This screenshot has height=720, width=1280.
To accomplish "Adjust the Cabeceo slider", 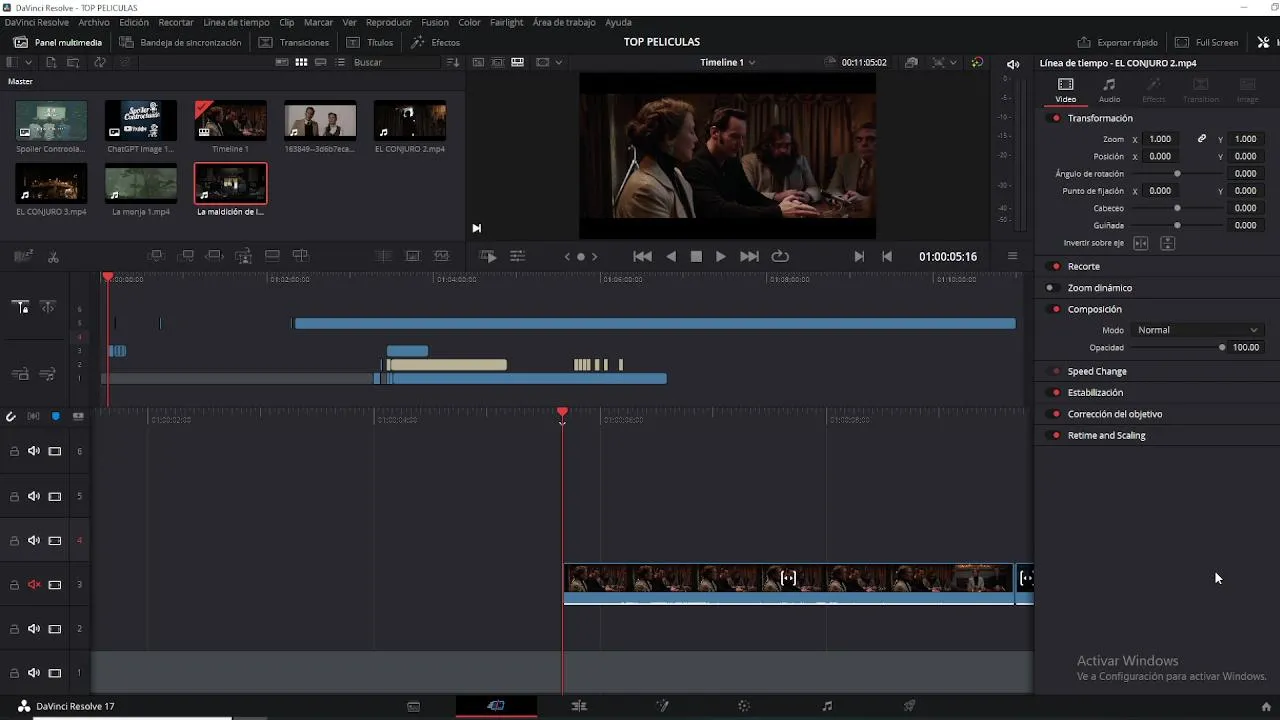I will coord(1177,208).
